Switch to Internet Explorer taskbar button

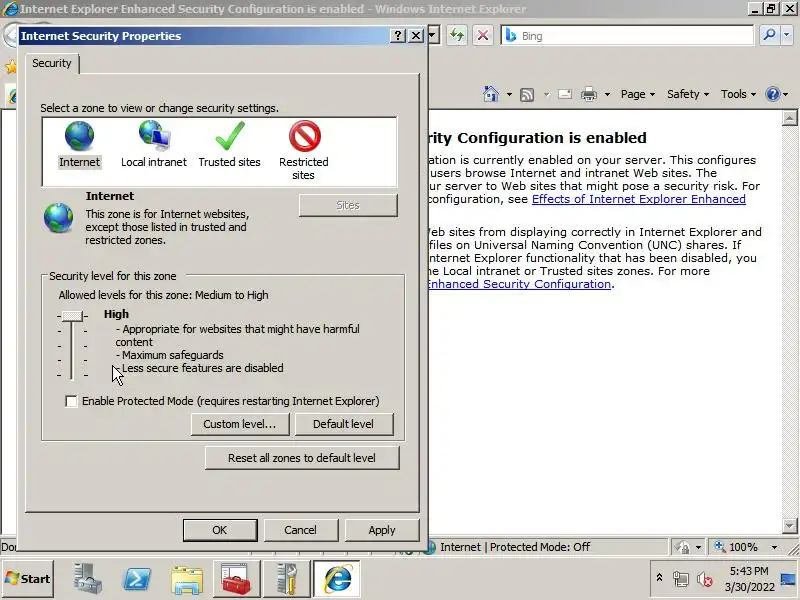pyautogui.click(x=337, y=579)
